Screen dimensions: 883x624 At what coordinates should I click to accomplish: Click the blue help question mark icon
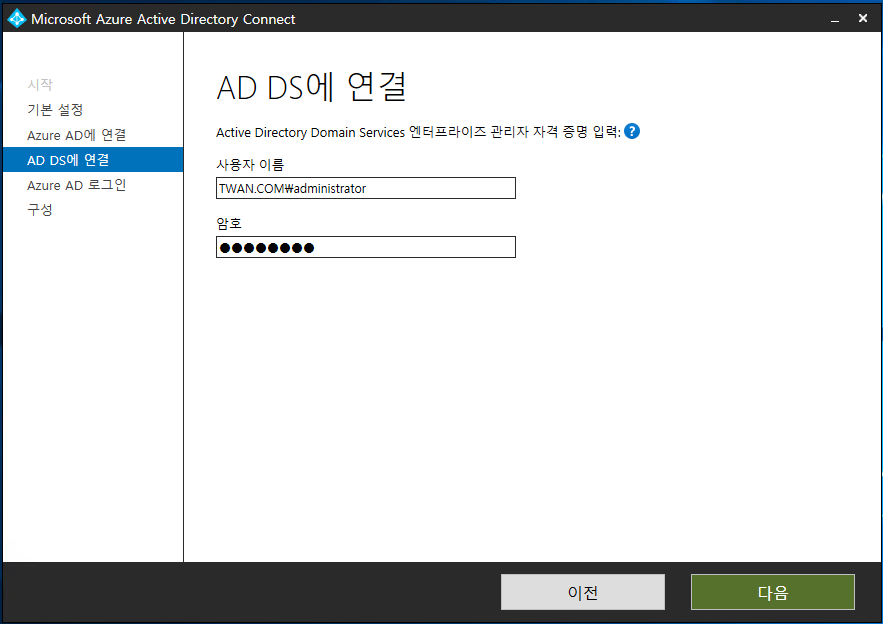coord(632,131)
